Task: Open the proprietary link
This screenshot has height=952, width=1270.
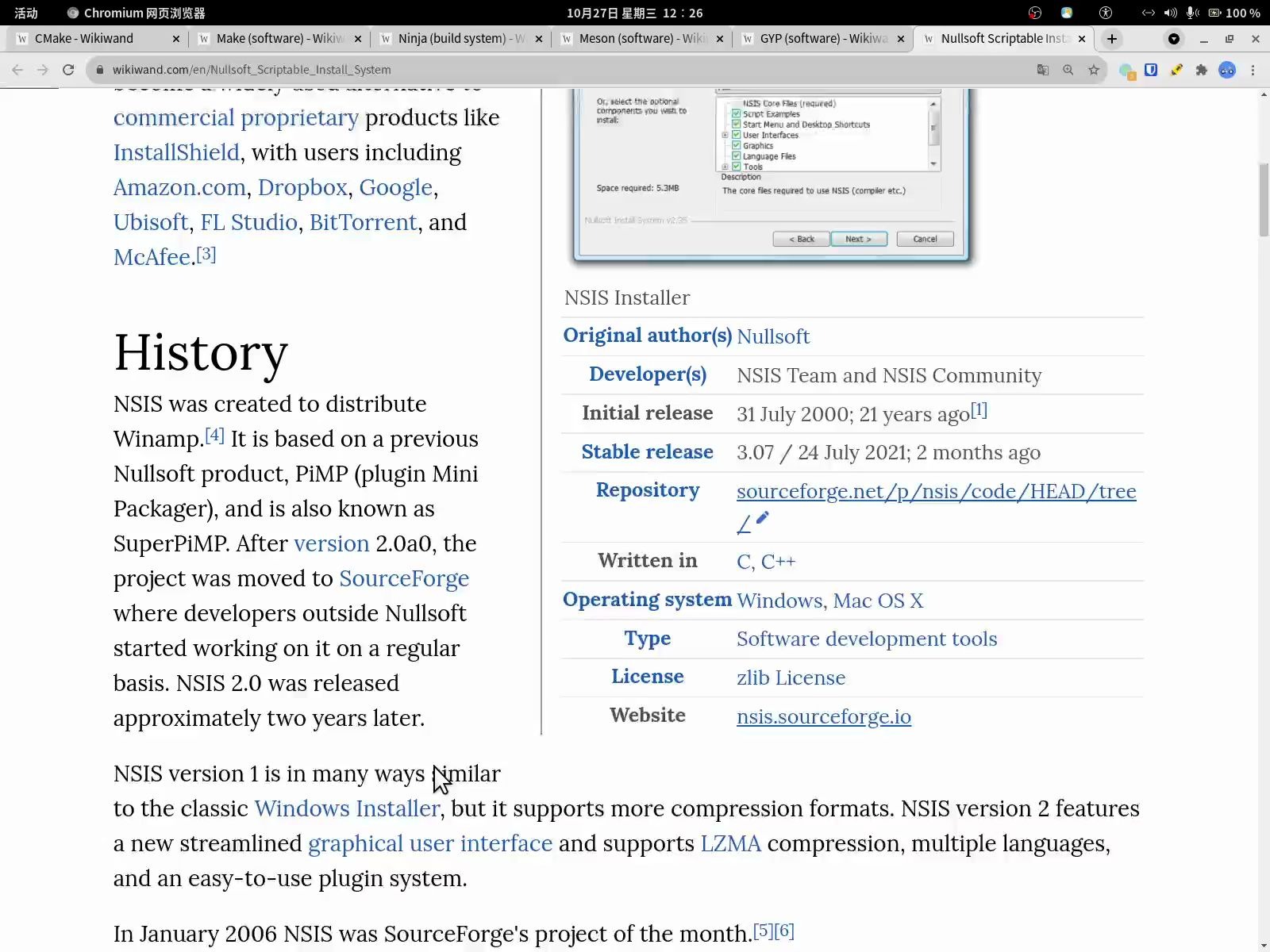Action: [300, 117]
